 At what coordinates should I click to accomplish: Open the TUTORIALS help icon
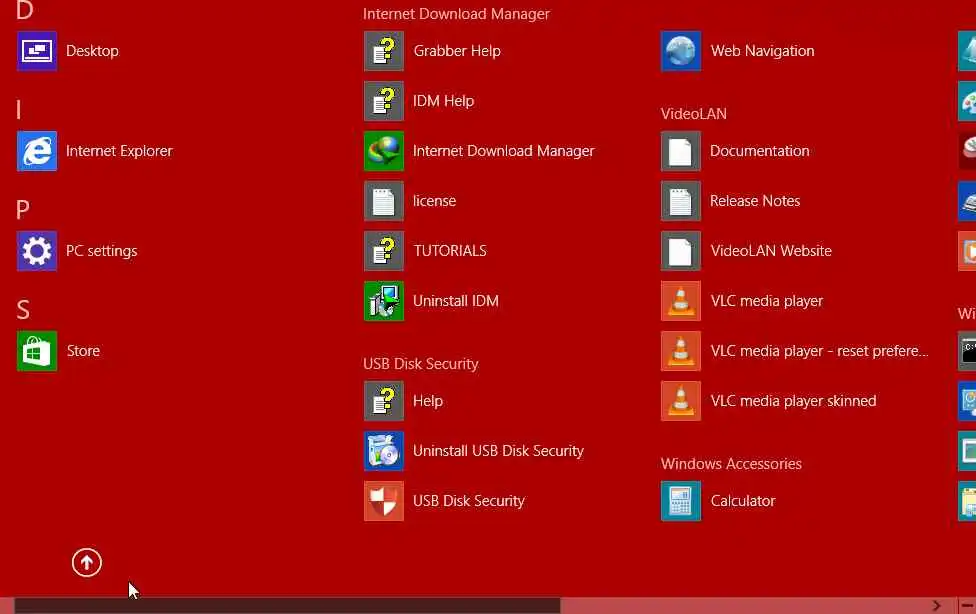(383, 251)
